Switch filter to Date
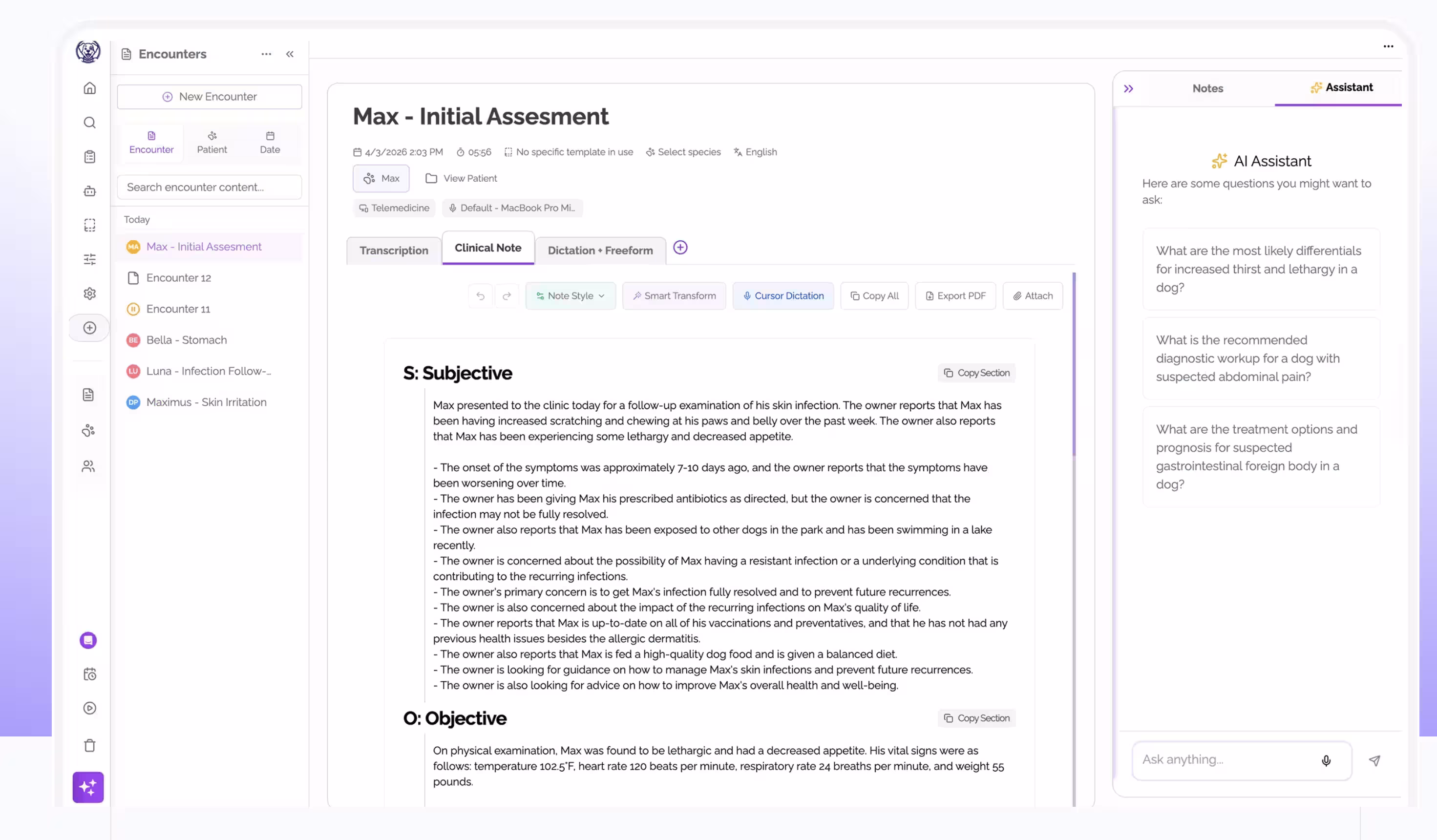 pyautogui.click(x=269, y=143)
